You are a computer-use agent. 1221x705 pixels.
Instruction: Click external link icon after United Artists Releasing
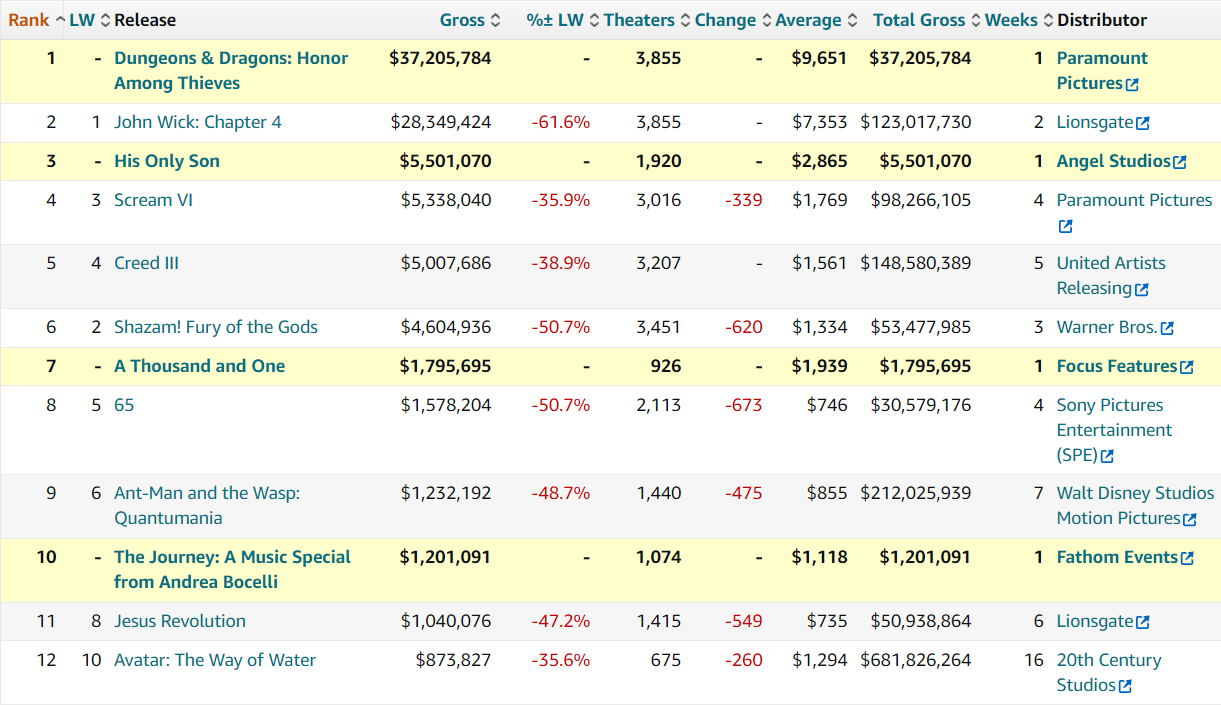[x=1142, y=290]
